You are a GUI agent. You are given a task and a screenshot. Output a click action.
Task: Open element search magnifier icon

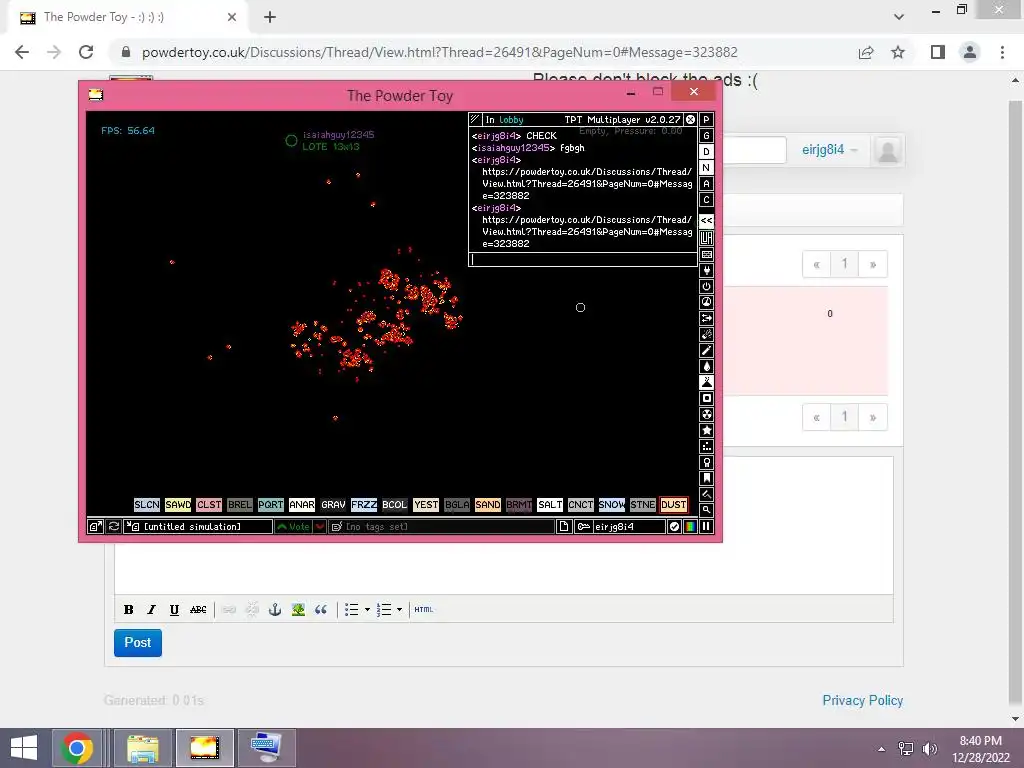point(706,510)
